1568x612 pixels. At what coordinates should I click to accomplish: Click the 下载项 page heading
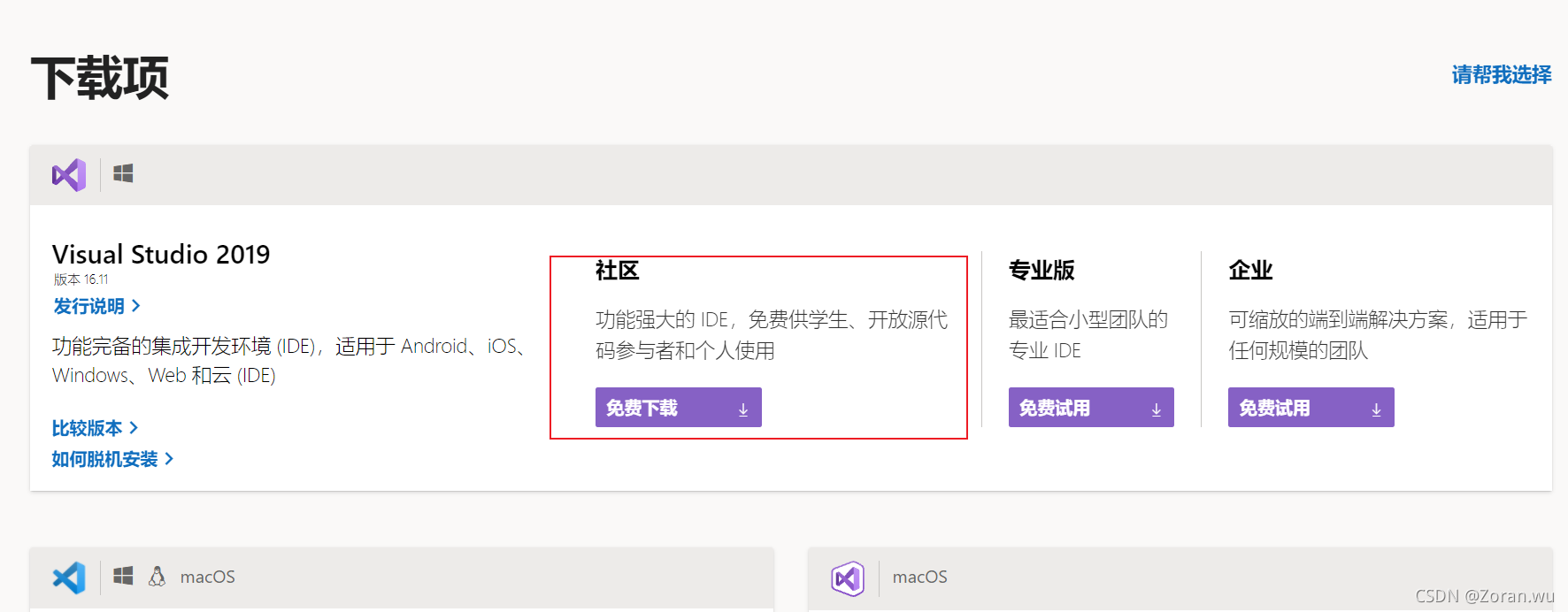pos(100,78)
